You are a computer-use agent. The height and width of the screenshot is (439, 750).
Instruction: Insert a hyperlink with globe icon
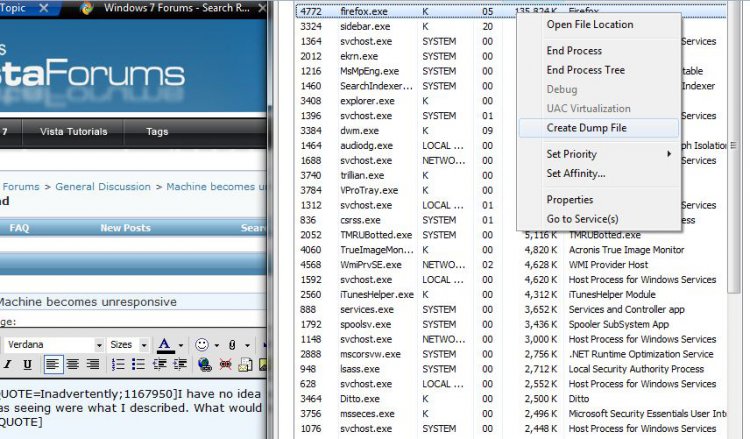tap(204, 364)
